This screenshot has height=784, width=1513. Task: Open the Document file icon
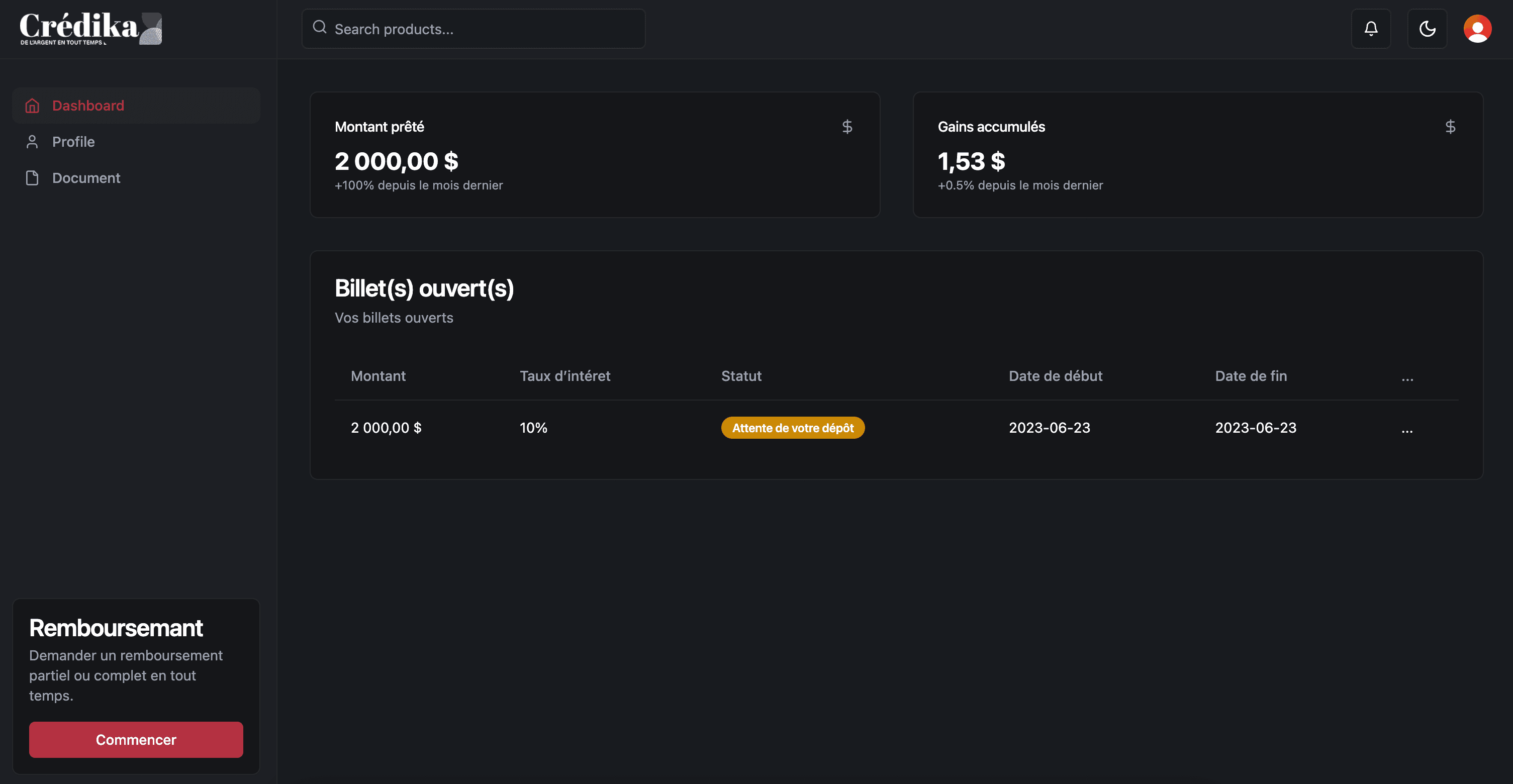coord(32,177)
